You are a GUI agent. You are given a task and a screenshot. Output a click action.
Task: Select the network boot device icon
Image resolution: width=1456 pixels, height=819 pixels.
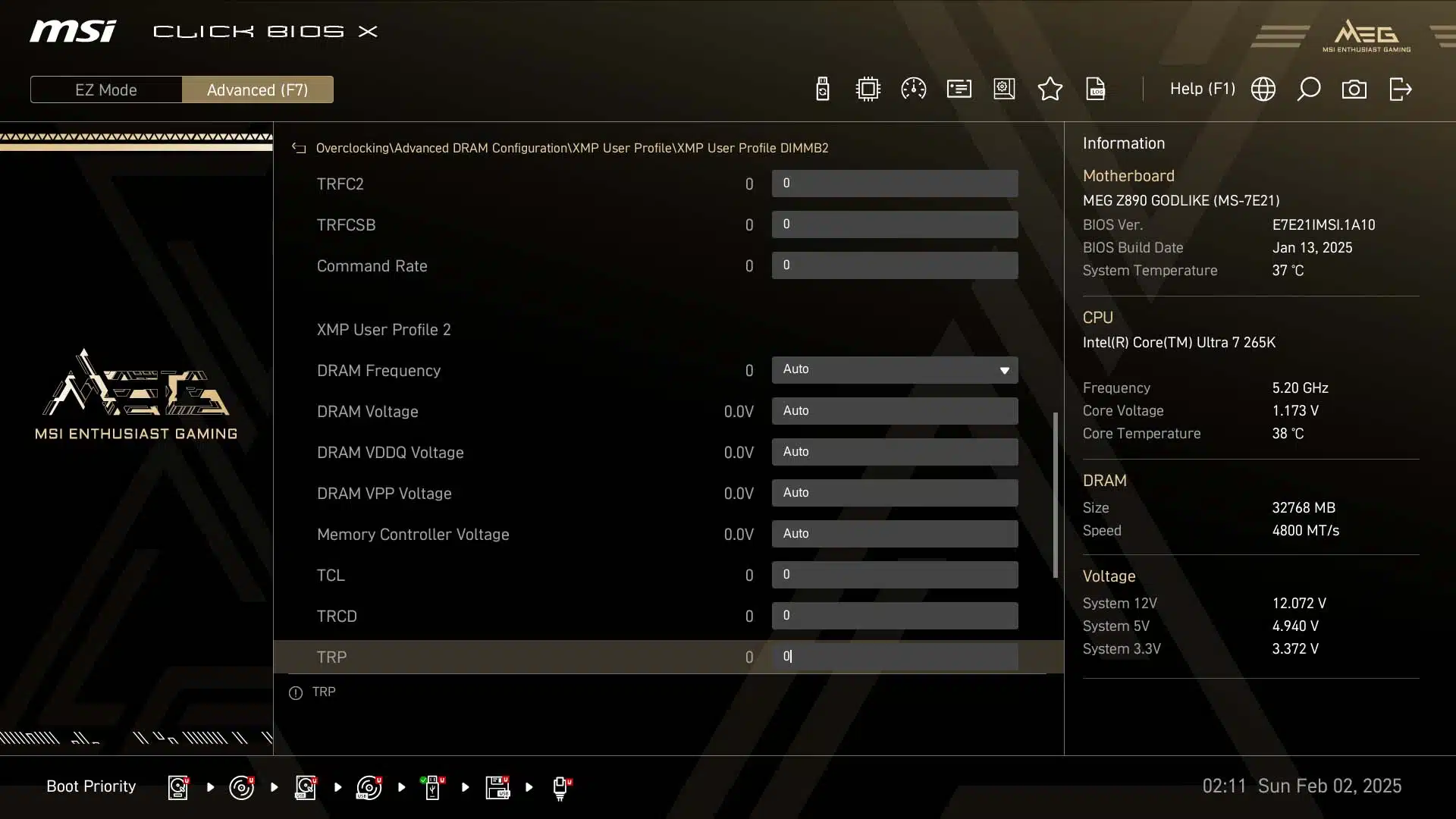[x=561, y=788]
